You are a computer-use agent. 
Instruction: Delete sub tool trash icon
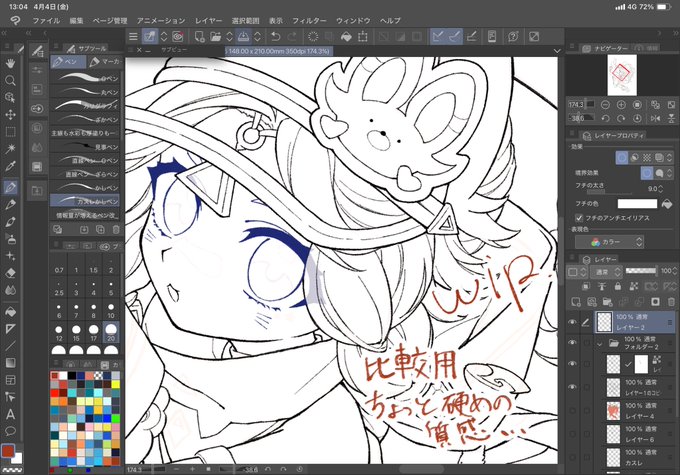116,229
